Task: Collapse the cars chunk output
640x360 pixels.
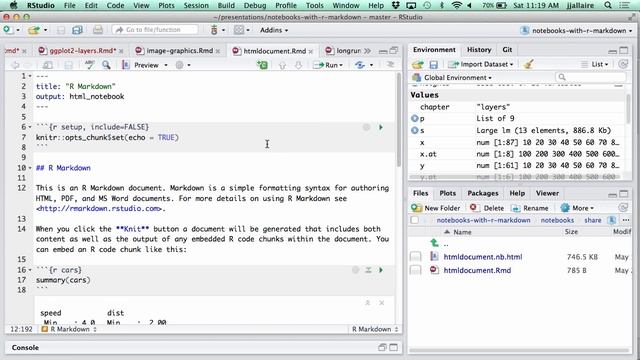Action: pos(367,303)
